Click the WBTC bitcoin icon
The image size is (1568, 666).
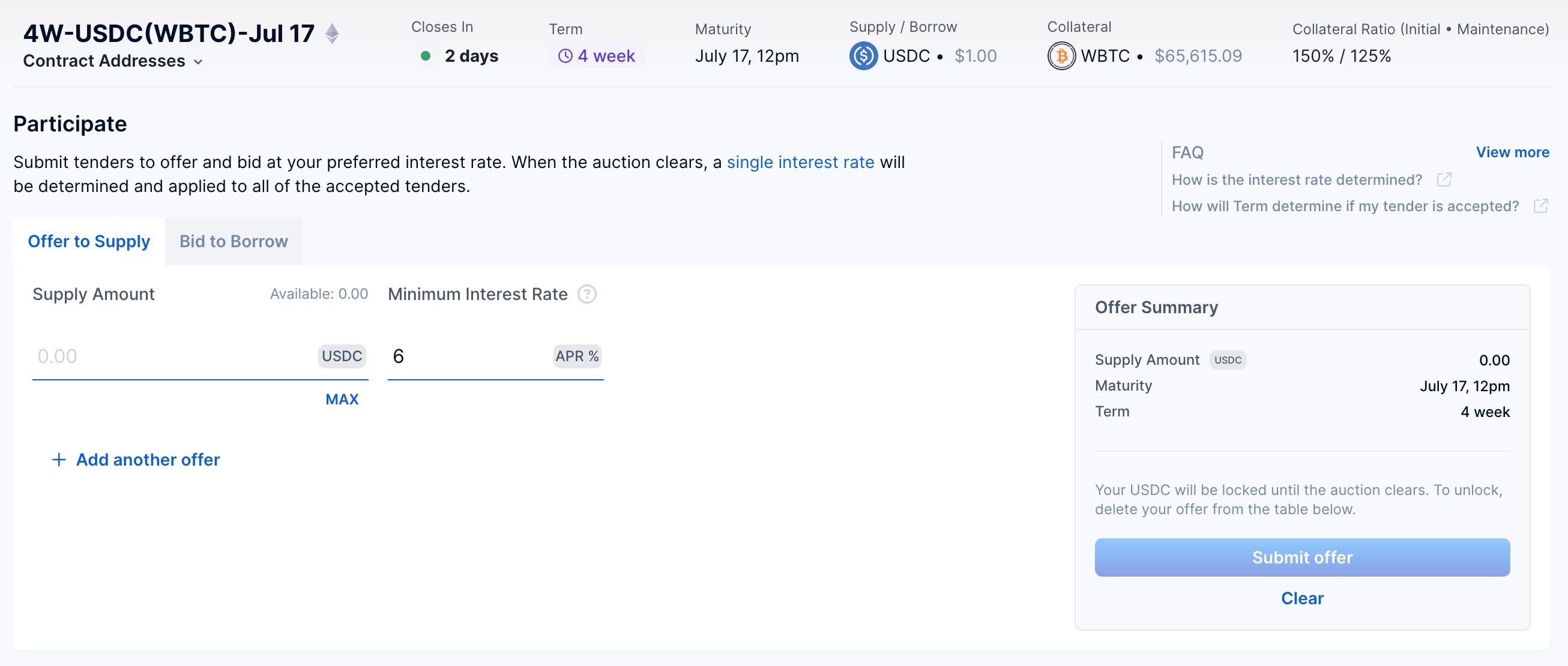pos(1061,56)
